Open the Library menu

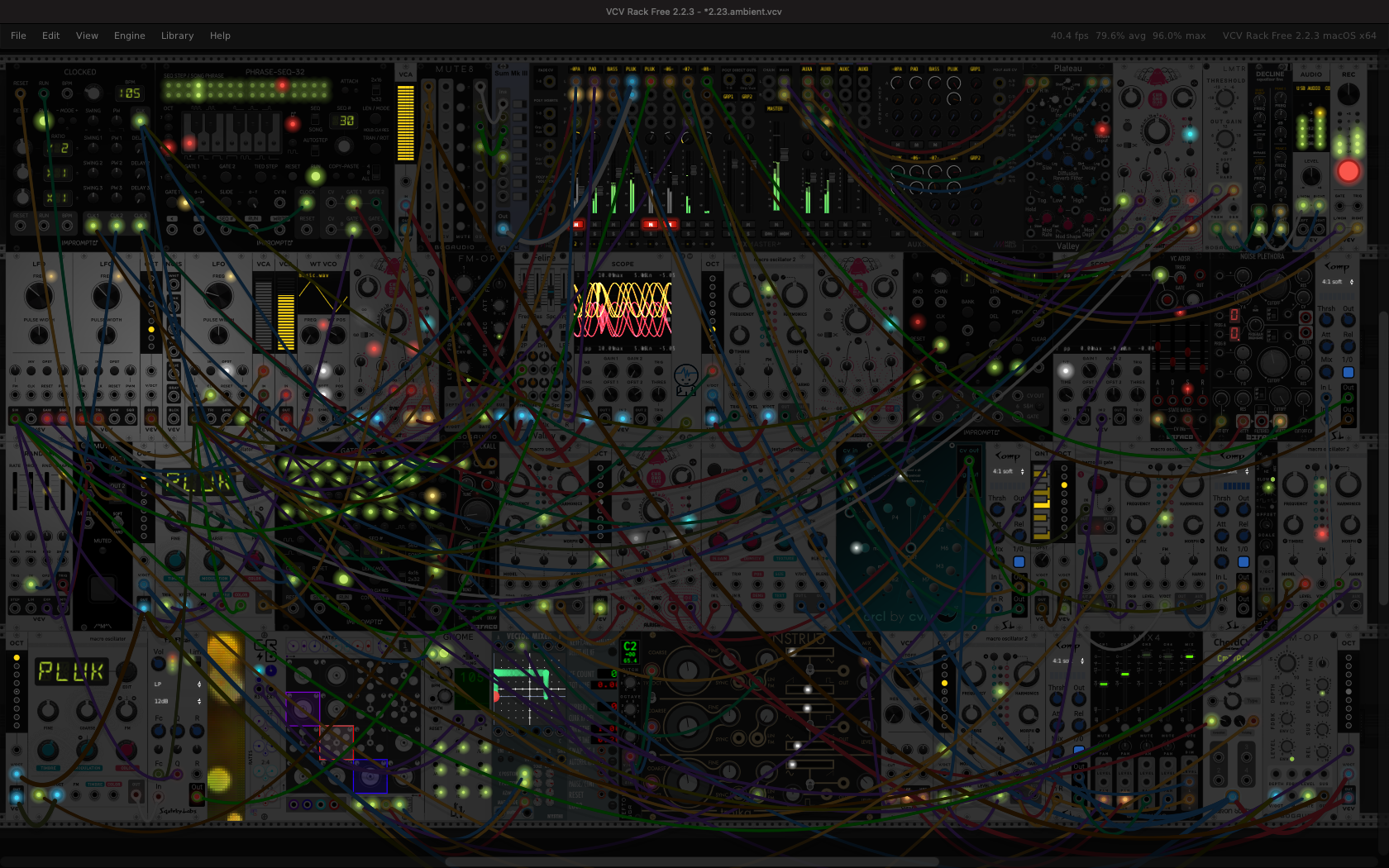point(177,36)
